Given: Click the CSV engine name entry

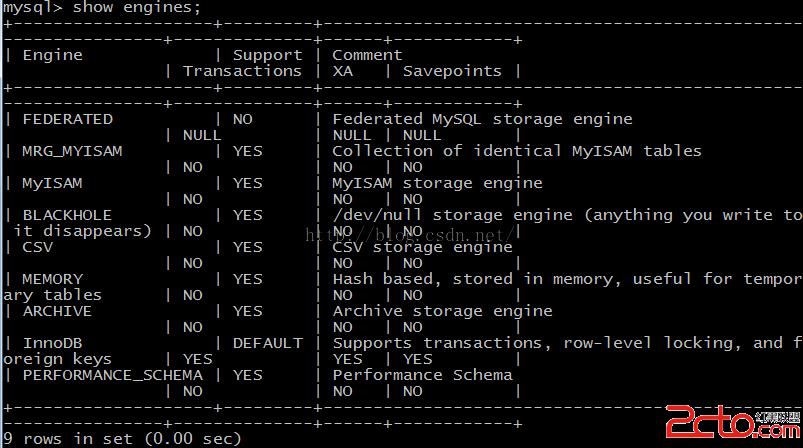Looking at the screenshot, I should tap(37, 247).
